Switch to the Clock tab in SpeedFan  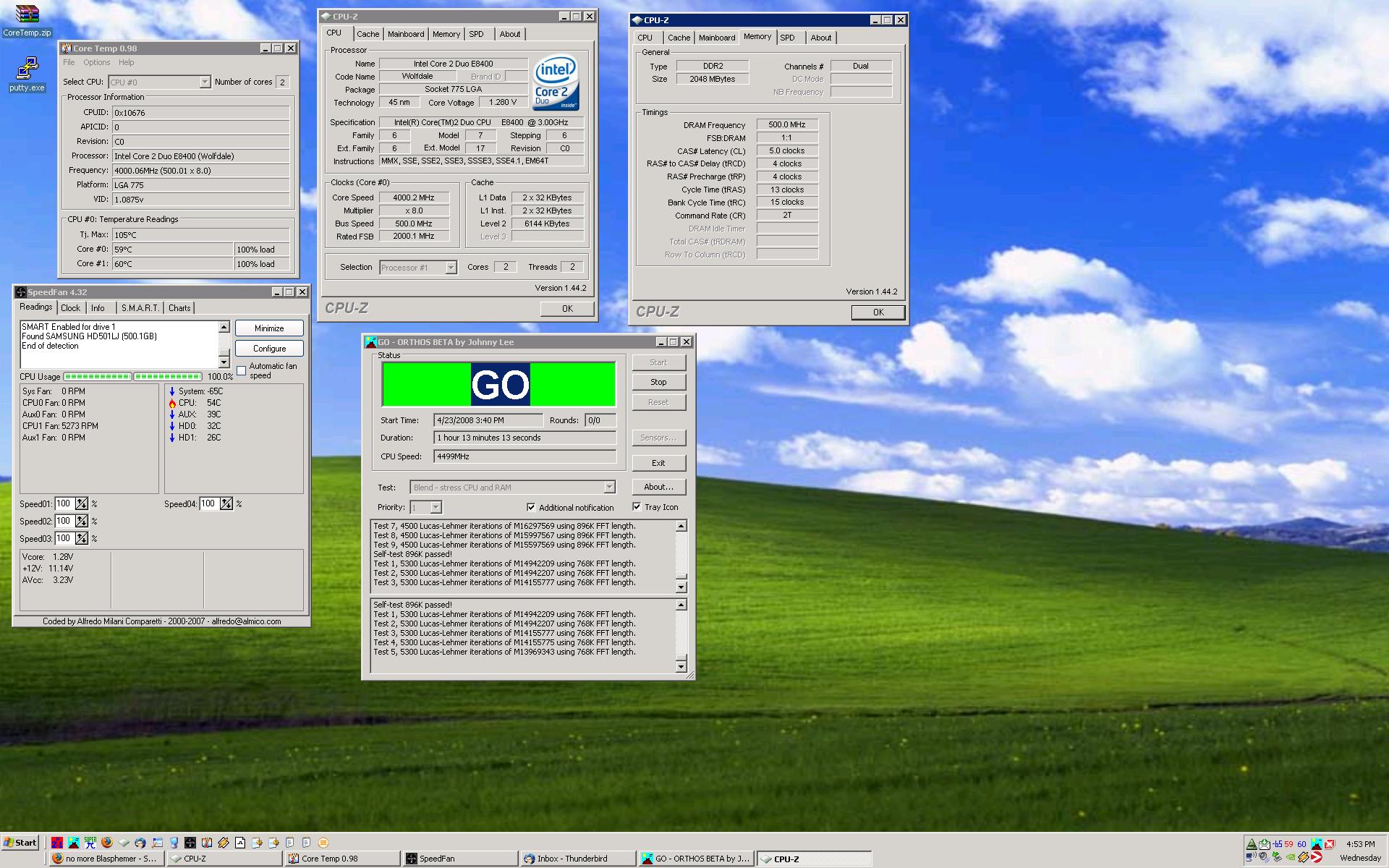70,308
